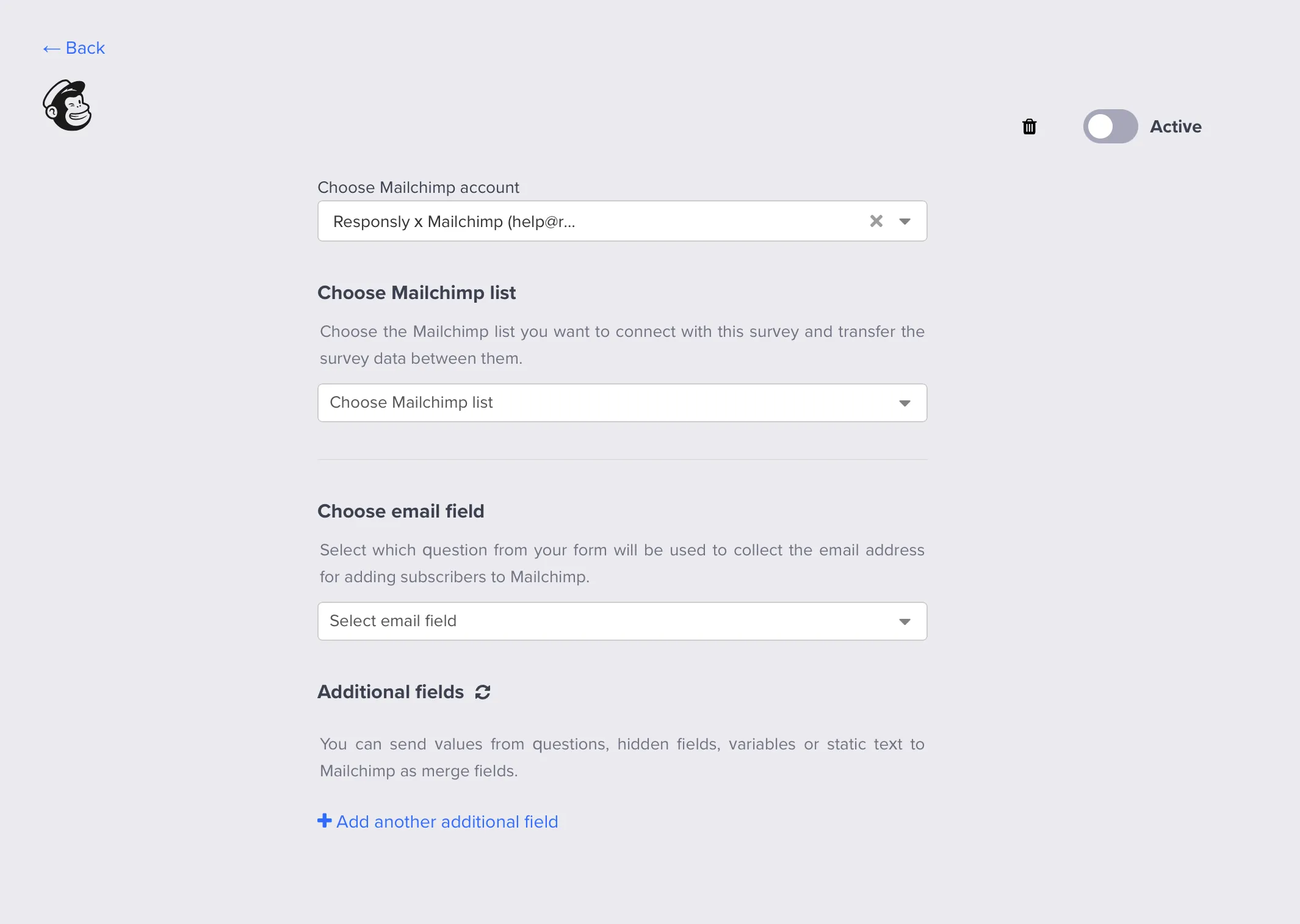Click the plus icon beside add another field
Viewport: 1300px width, 924px height.
pyautogui.click(x=324, y=821)
